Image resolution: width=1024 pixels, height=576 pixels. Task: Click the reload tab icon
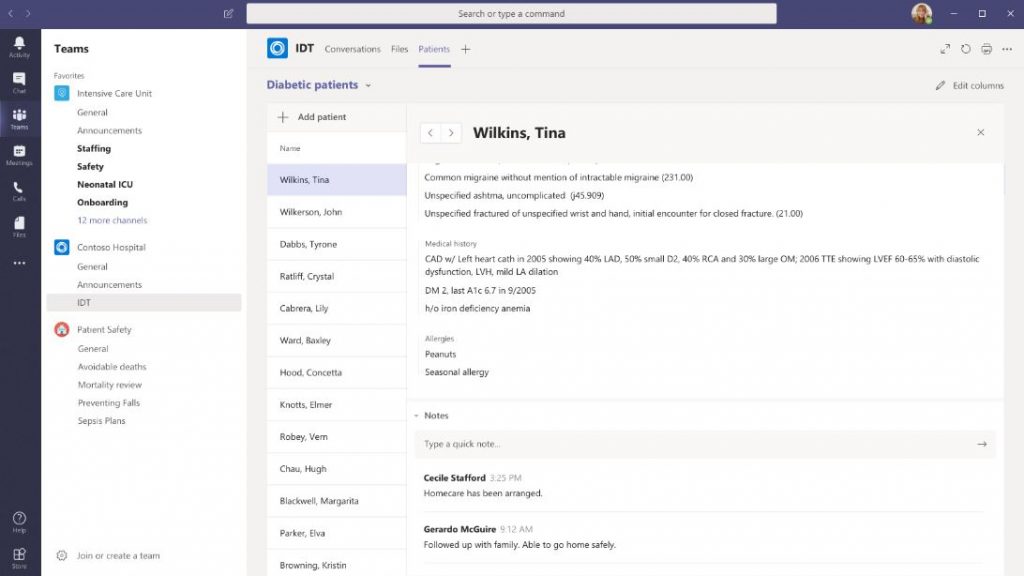(x=966, y=49)
